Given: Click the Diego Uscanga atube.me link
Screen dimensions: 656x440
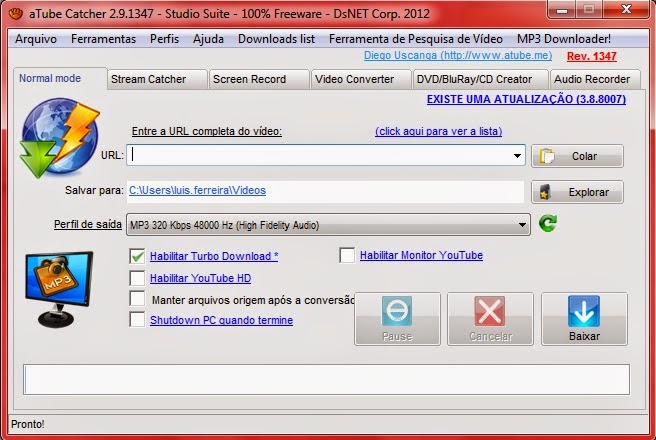Looking at the screenshot, I should pyautogui.click(x=458, y=55).
